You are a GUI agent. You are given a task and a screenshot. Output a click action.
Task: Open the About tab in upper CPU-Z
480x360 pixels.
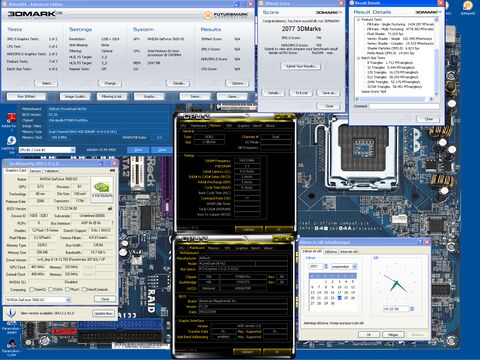[270, 126]
